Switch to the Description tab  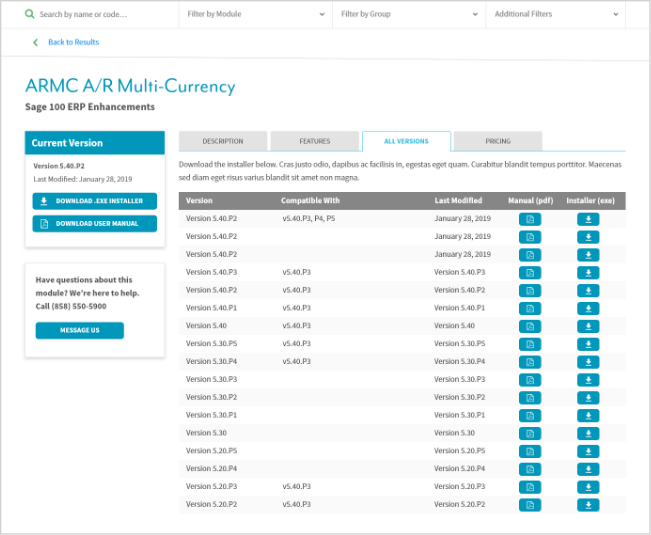click(223, 141)
